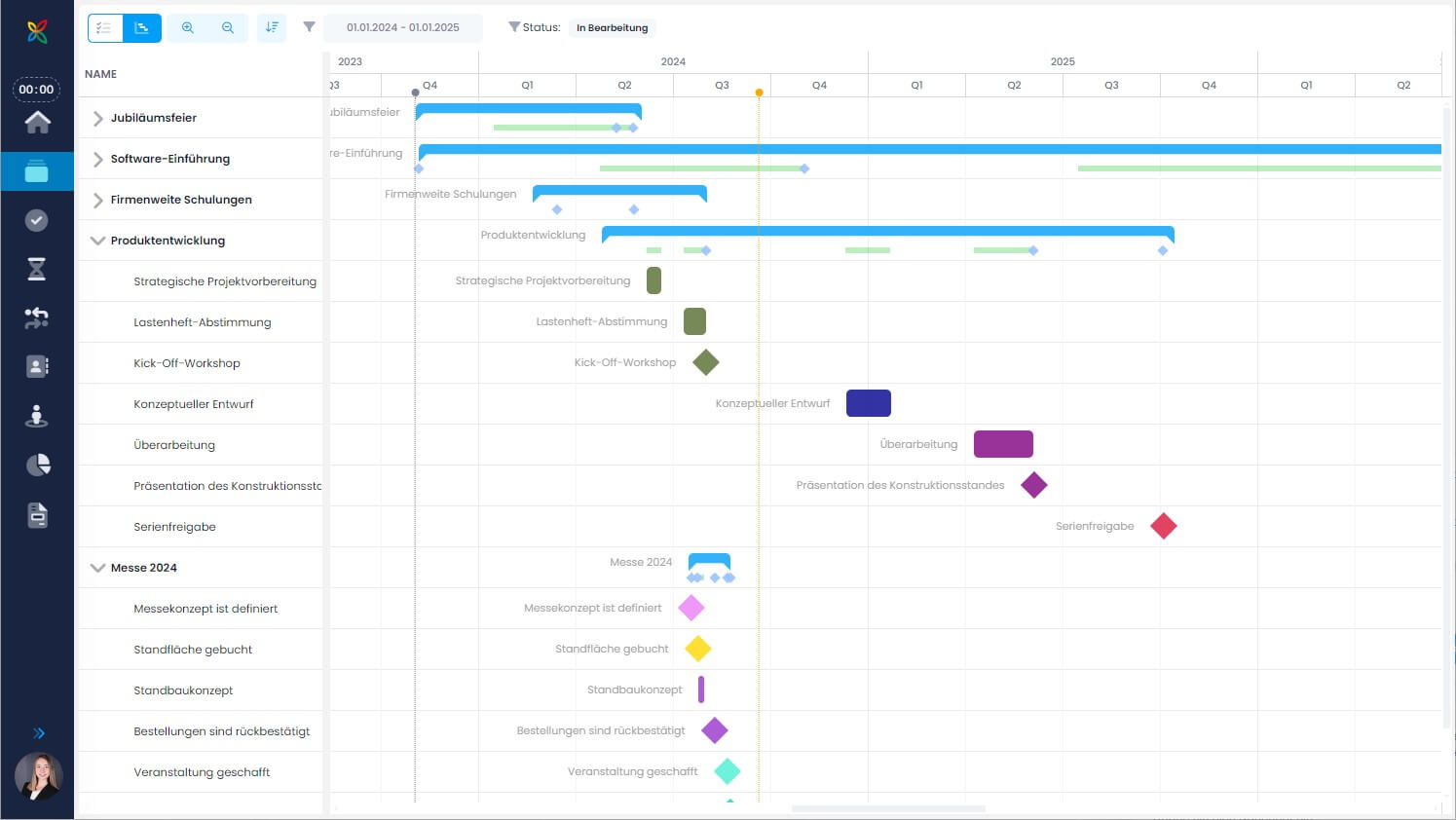Expand the Software-Einführung project row

click(97, 159)
